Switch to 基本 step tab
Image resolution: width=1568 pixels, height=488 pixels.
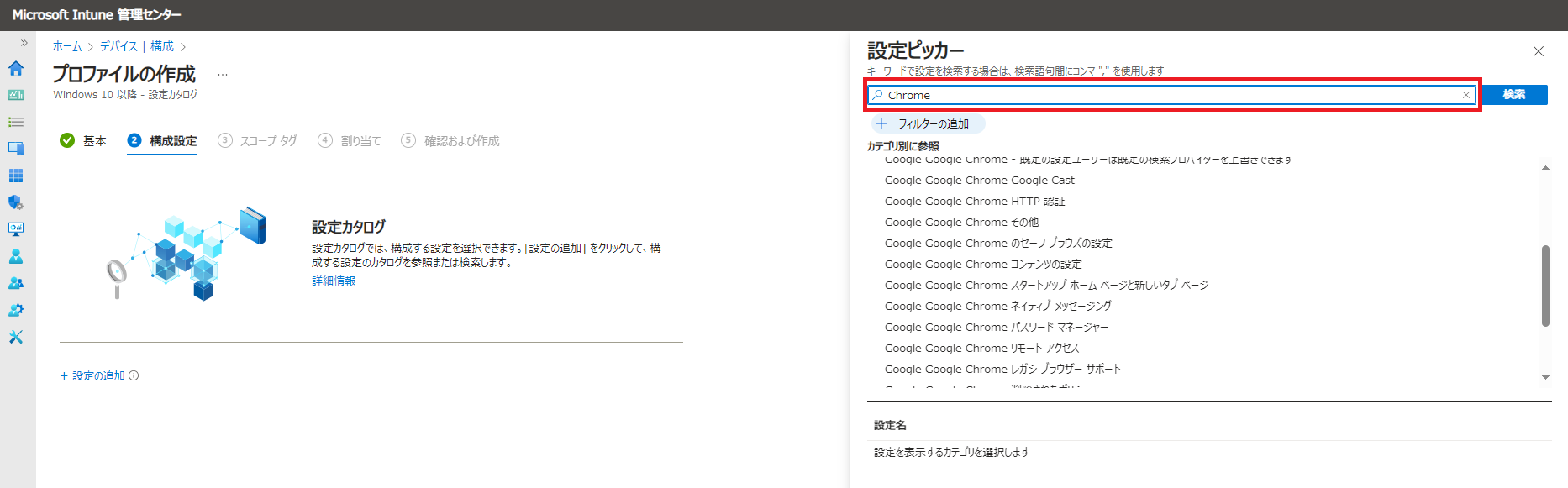tap(84, 140)
